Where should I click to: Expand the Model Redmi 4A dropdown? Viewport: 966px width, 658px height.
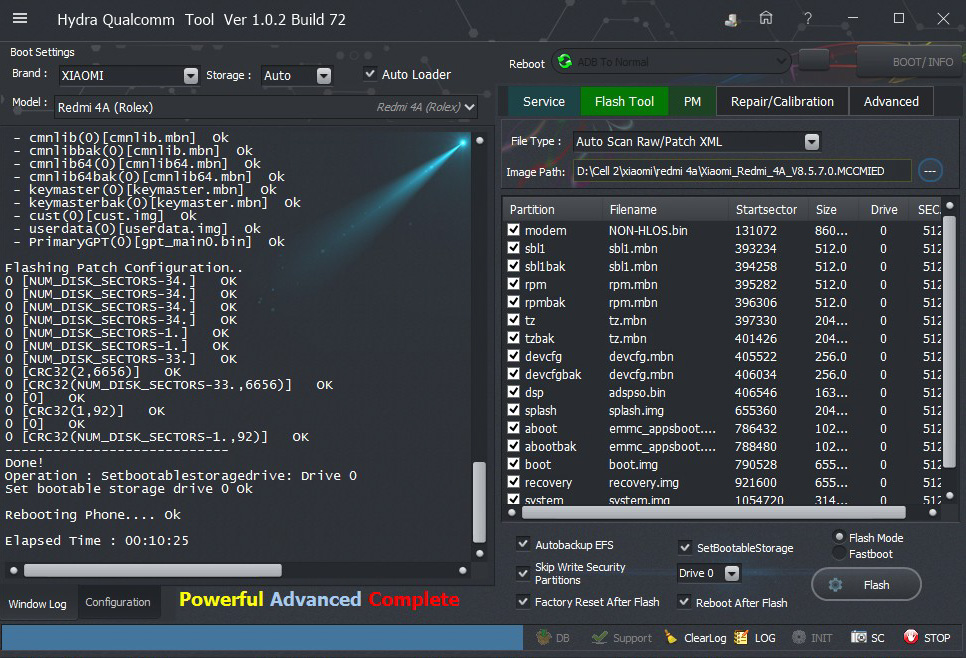pyautogui.click(x=470, y=107)
